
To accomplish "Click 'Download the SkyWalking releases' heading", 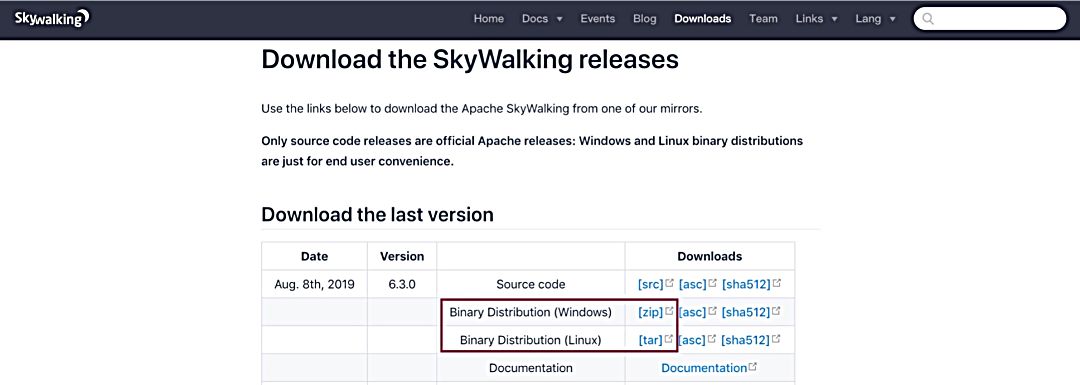I will pos(470,59).
